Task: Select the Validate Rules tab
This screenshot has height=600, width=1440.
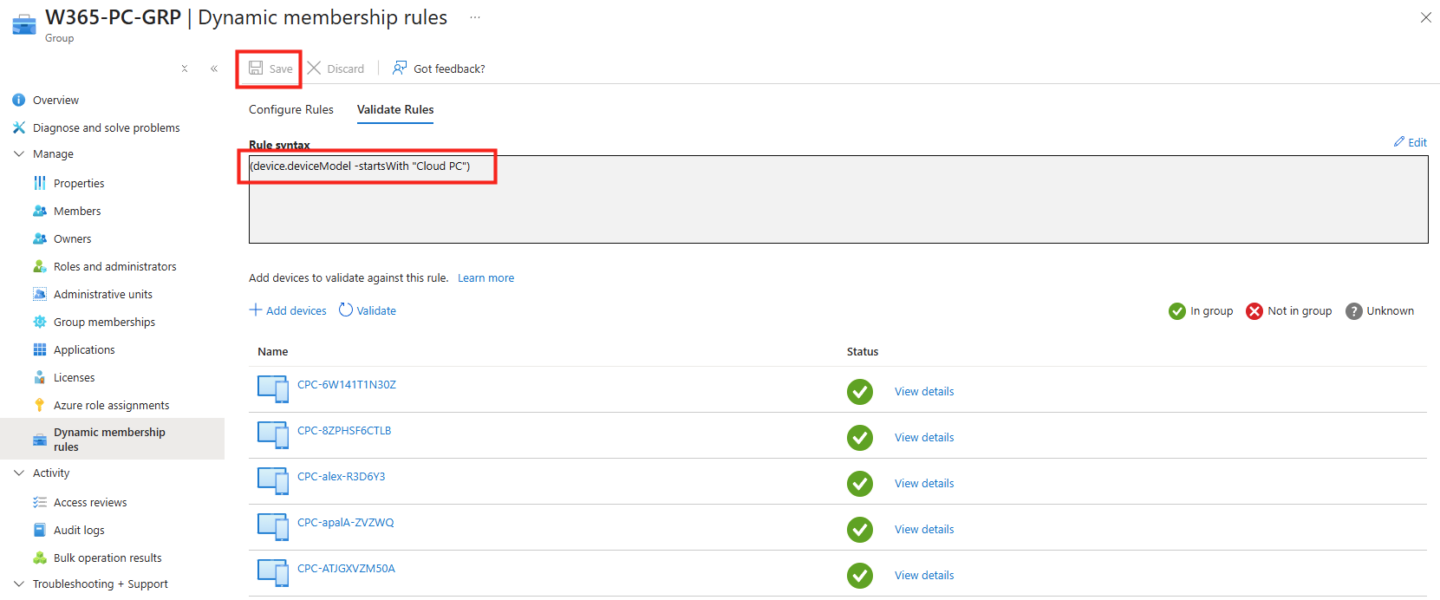Action: [395, 110]
